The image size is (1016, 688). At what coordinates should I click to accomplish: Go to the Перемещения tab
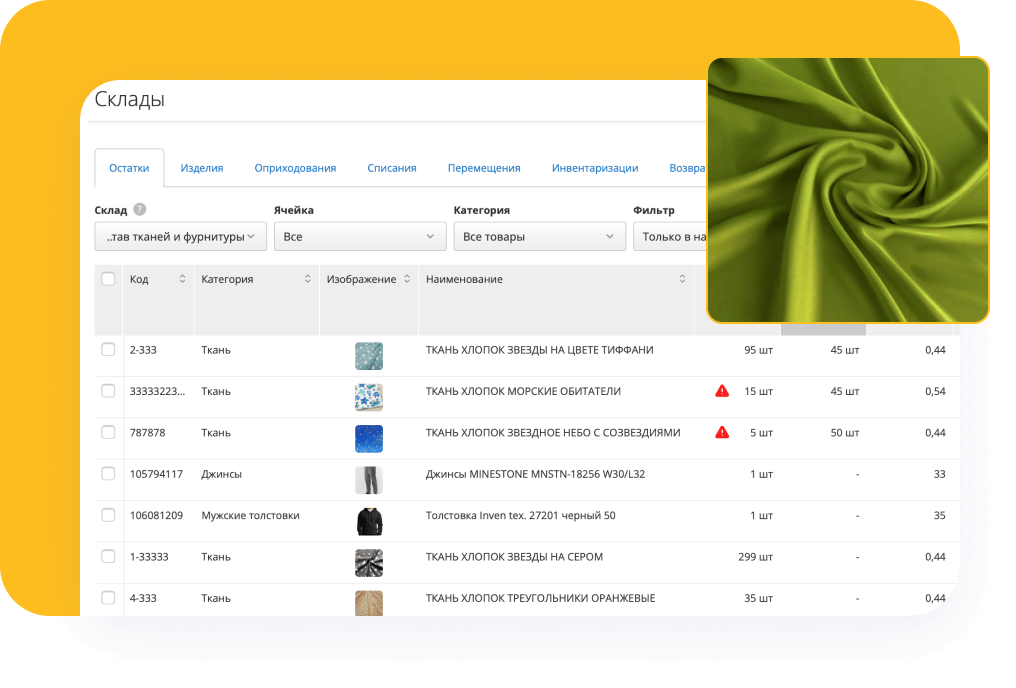tap(484, 168)
